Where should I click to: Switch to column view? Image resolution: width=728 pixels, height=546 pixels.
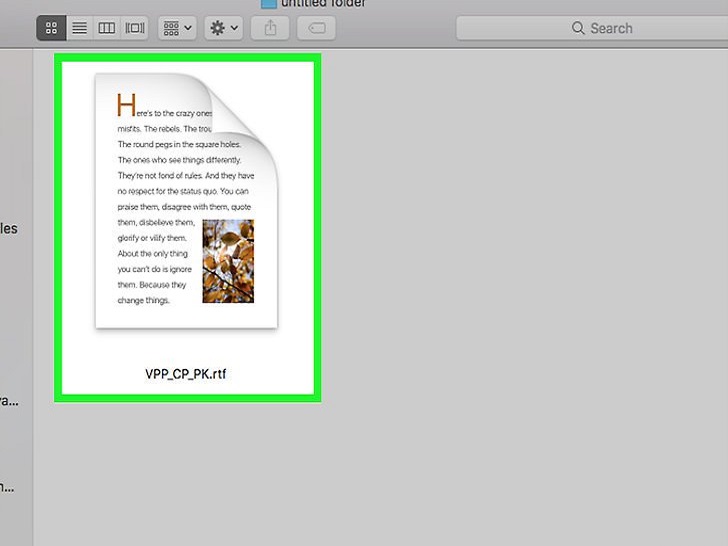click(x=106, y=28)
